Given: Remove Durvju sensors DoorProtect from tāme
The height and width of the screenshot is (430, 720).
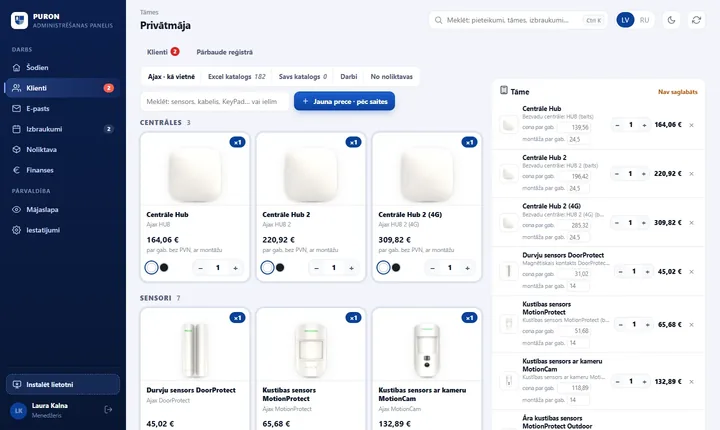Looking at the screenshot, I should [x=692, y=272].
